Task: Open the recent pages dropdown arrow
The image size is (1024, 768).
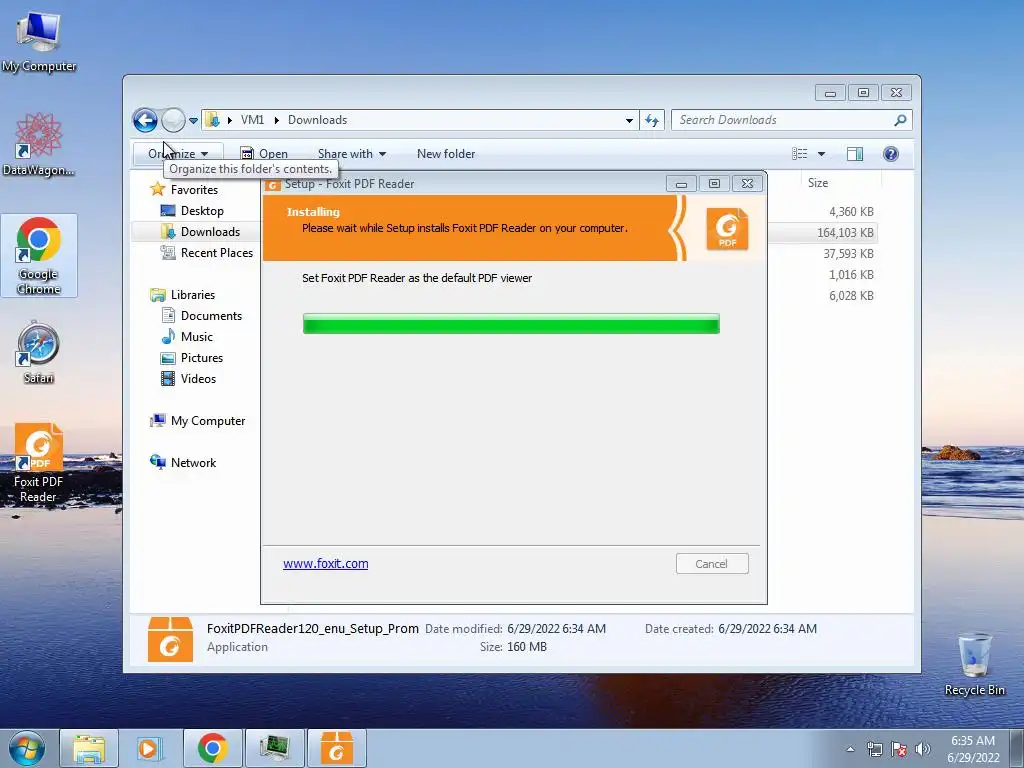Action: (x=193, y=121)
